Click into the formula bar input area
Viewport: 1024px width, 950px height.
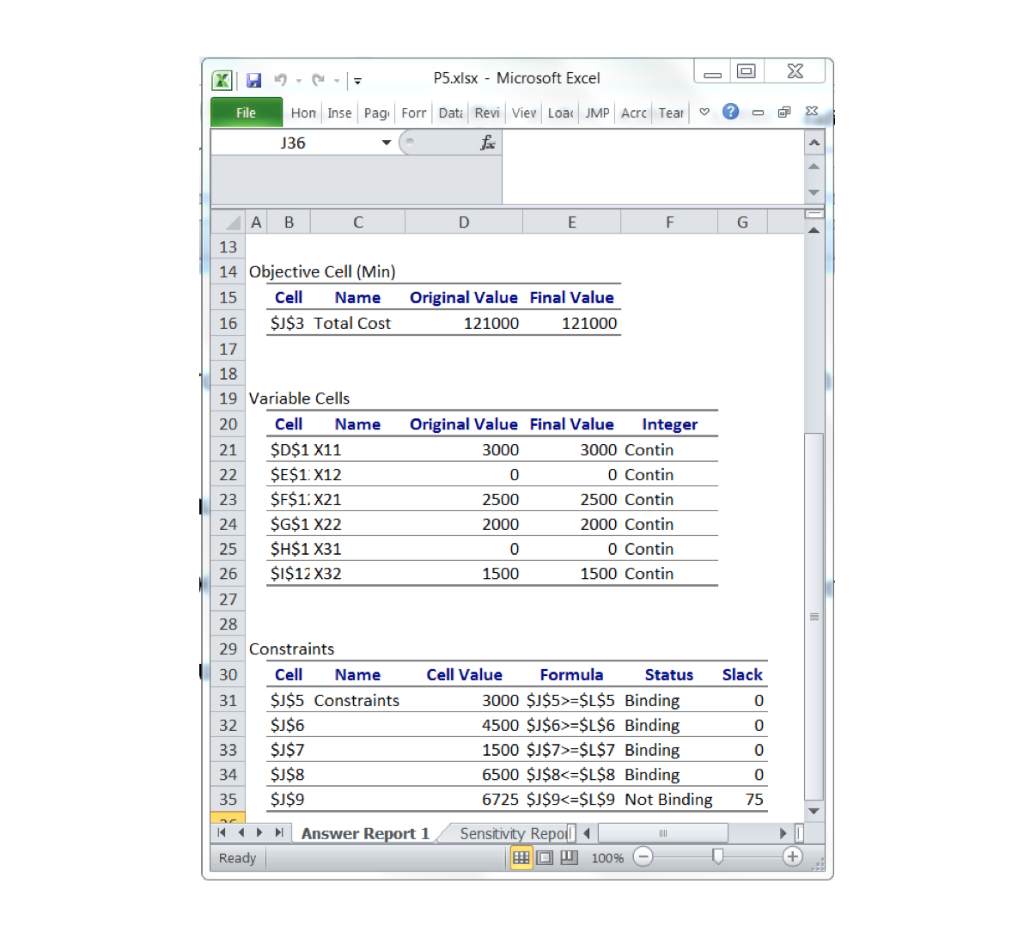(x=653, y=166)
